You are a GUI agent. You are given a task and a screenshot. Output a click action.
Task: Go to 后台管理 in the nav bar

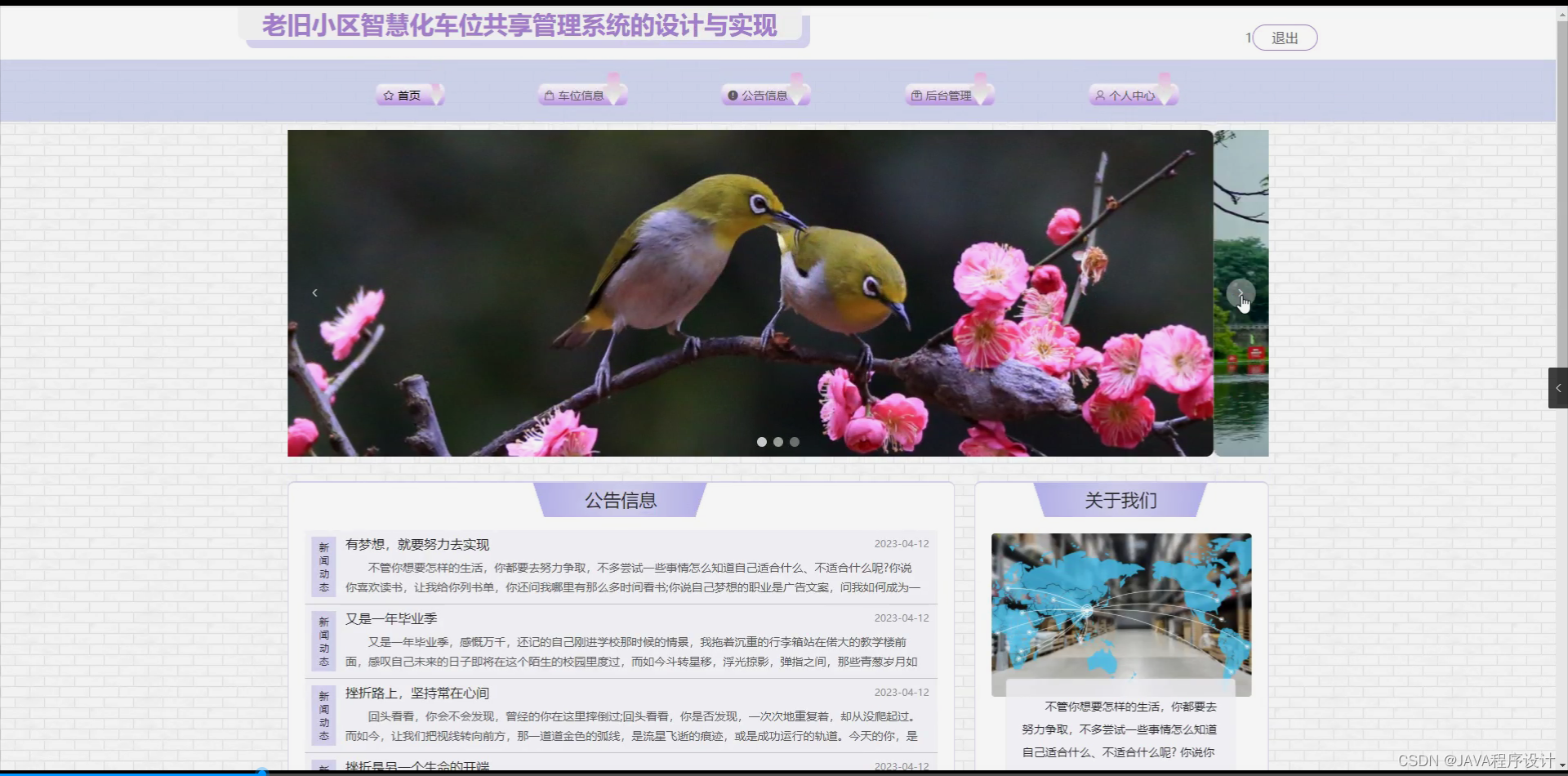click(x=949, y=96)
